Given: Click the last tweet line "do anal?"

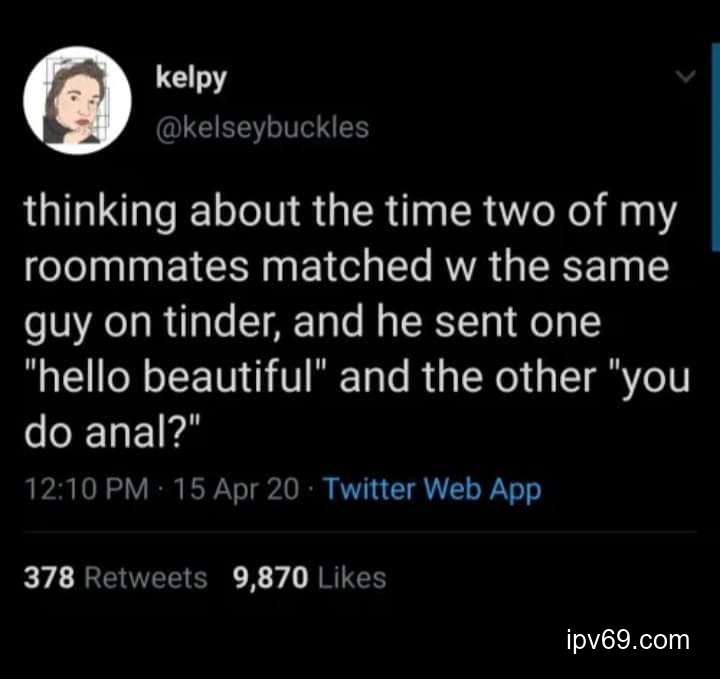Looking at the screenshot, I should coord(111,437).
